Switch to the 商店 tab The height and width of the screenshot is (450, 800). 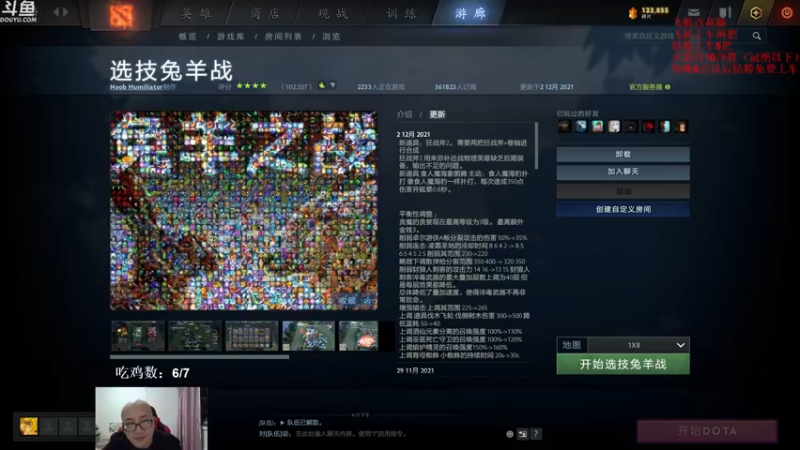pyautogui.click(x=265, y=13)
